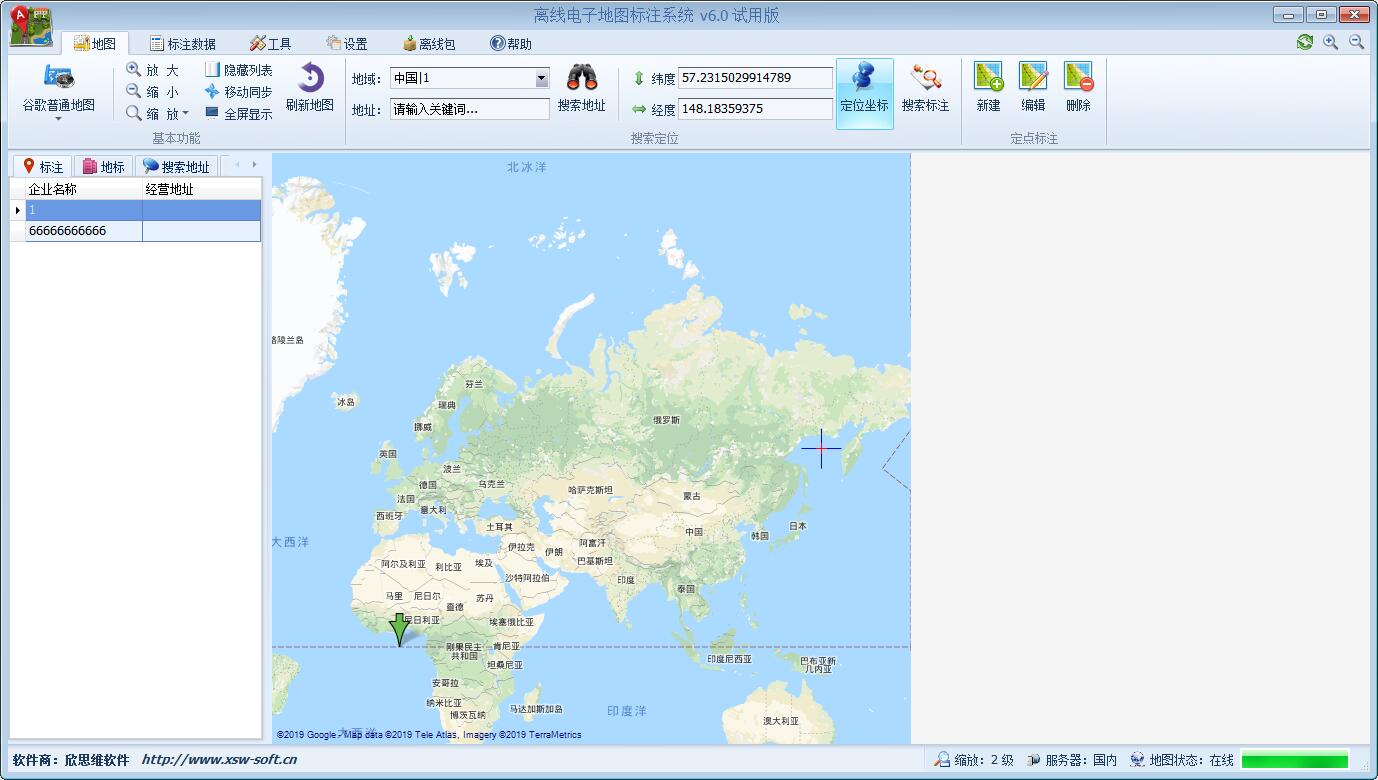The width and height of the screenshot is (1378, 780).
Task: Select the table row named 1
Action: point(143,210)
